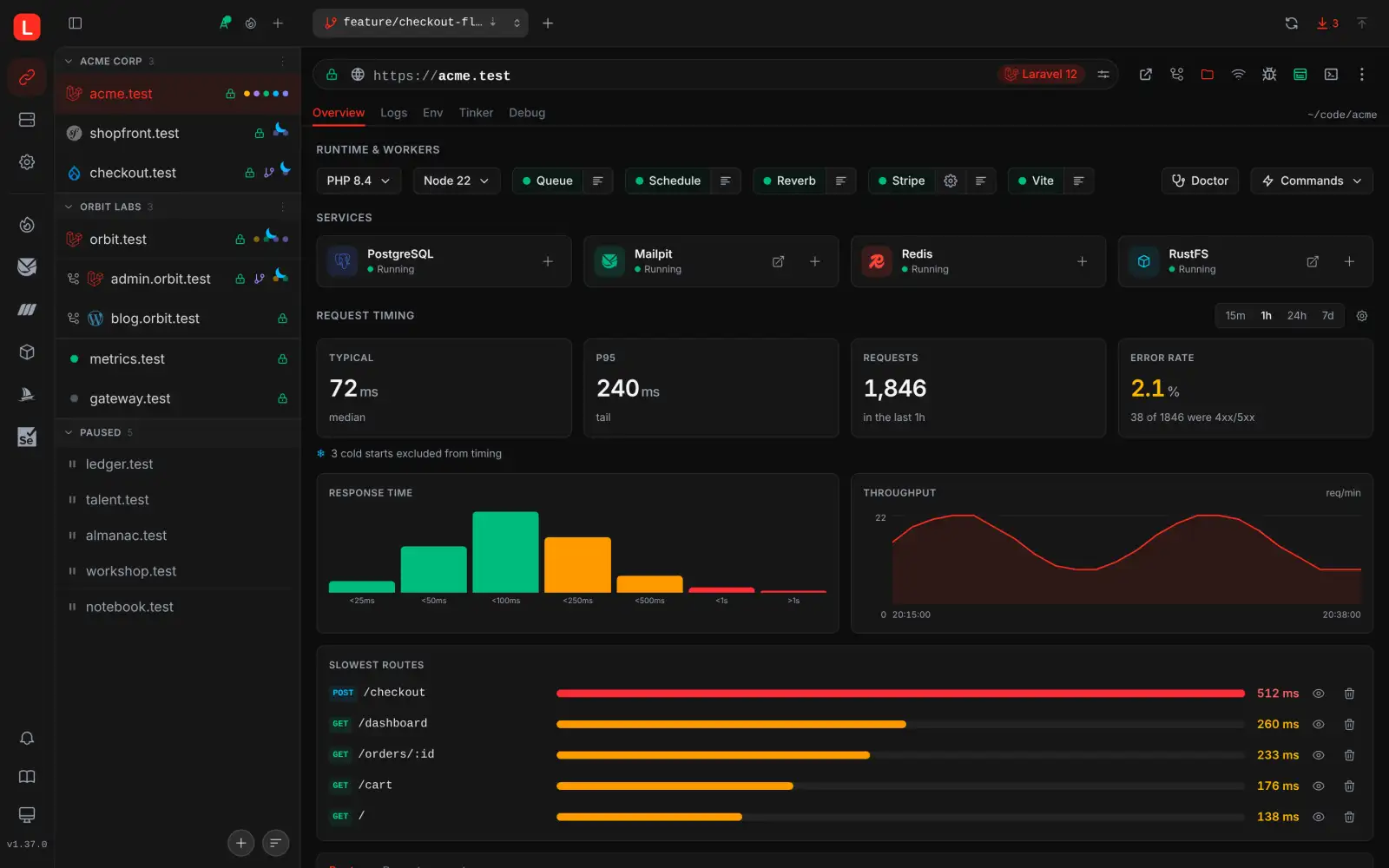The width and height of the screenshot is (1389, 868).
Task: Open the sites link icon in left rail
Action: 27,77
